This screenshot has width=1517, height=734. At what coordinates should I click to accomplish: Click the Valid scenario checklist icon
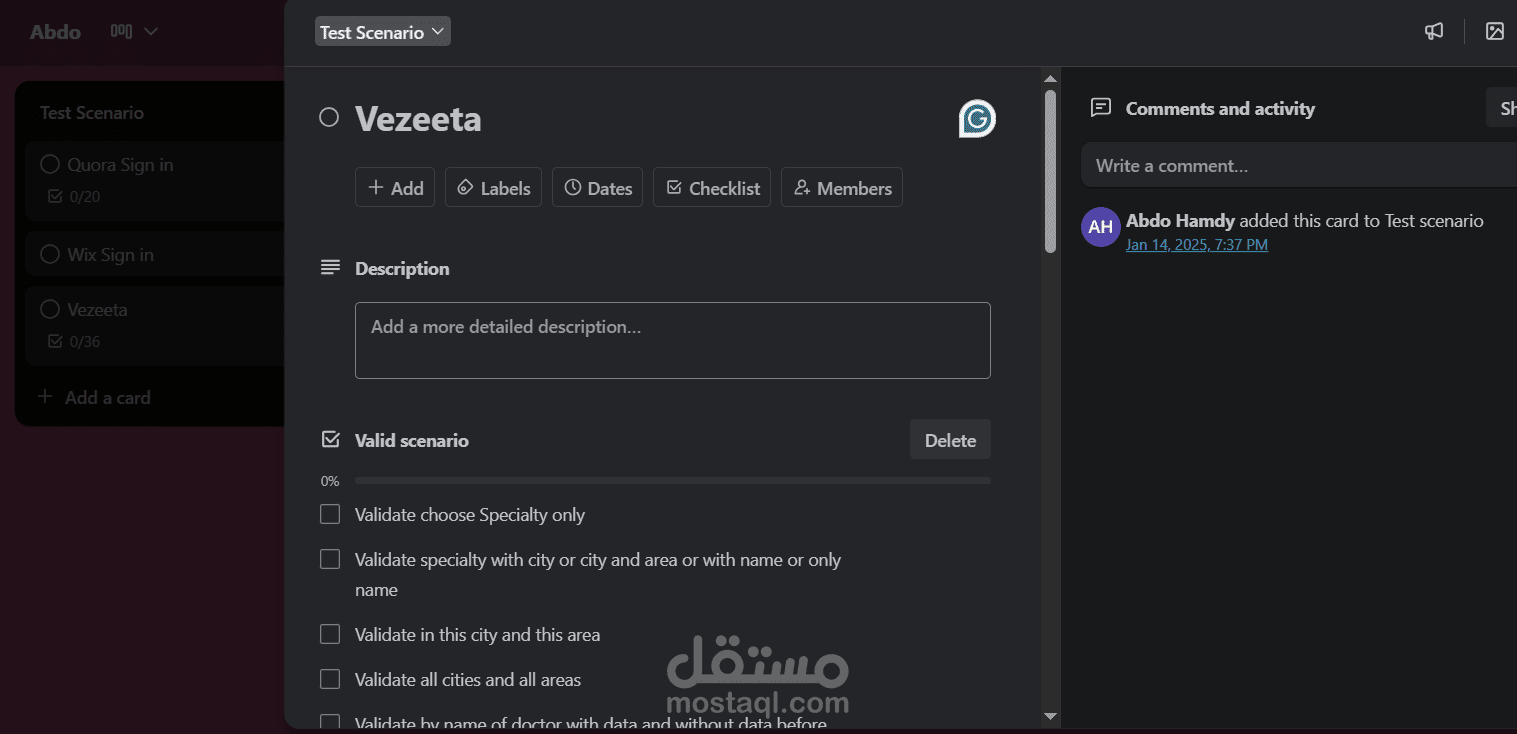330,440
